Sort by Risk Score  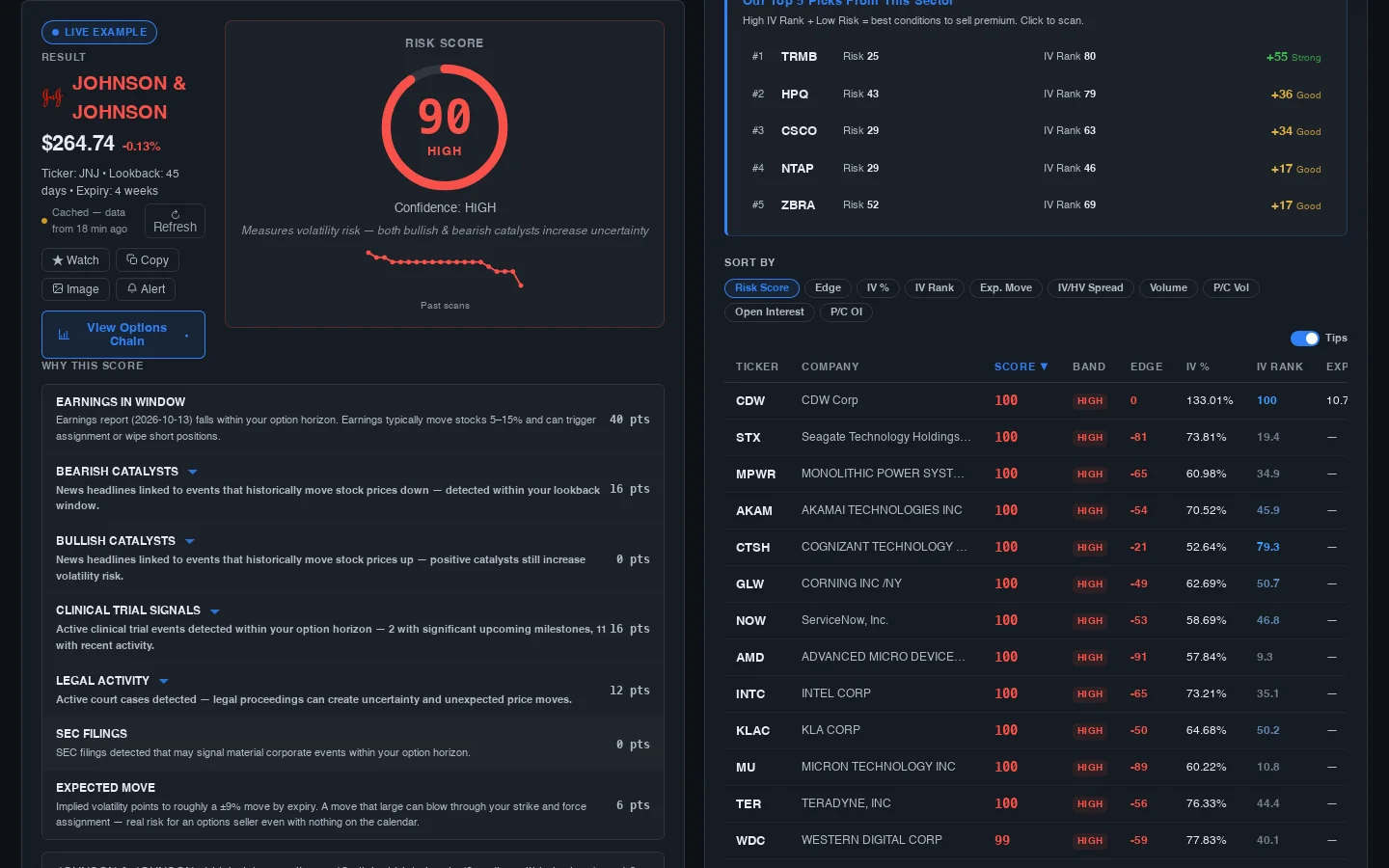pos(762,288)
